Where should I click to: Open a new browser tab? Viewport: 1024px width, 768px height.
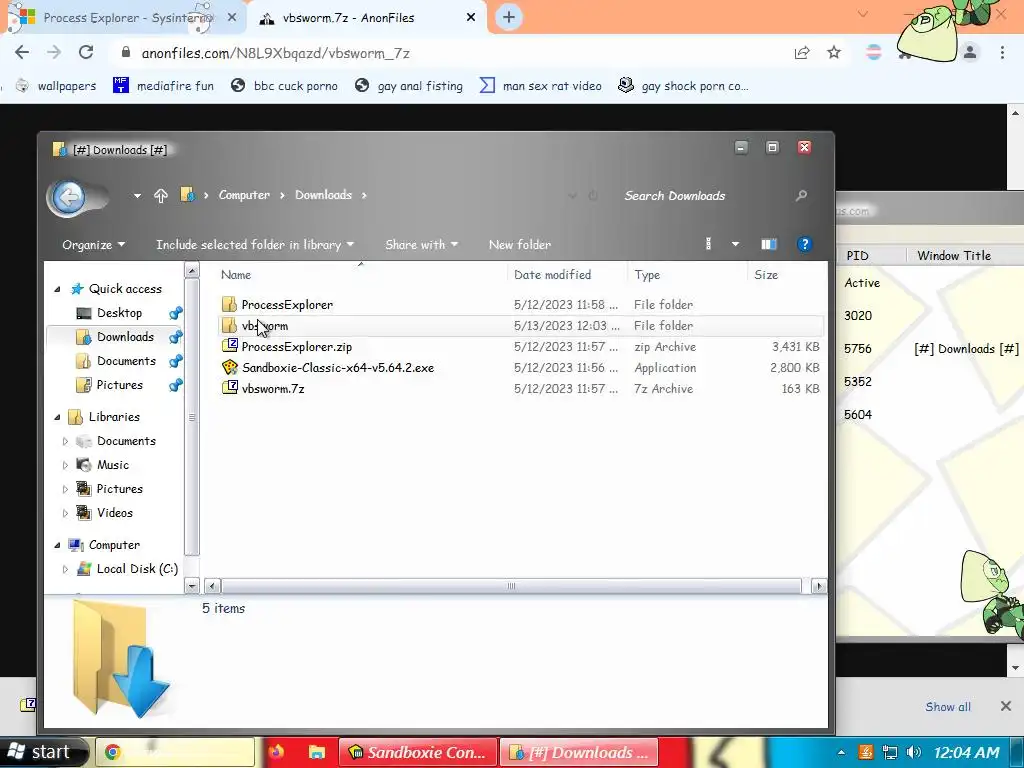pos(509,18)
